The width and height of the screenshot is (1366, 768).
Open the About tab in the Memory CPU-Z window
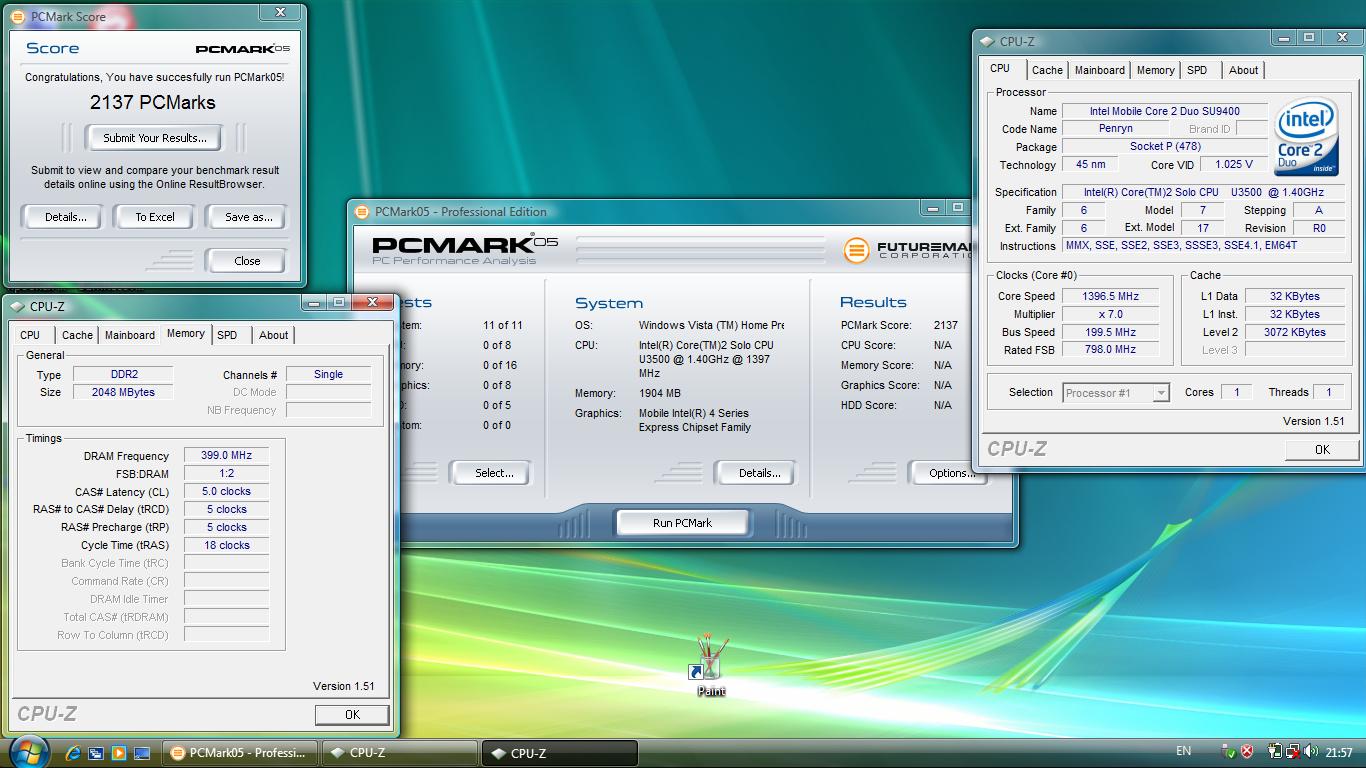[x=273, y=335]
